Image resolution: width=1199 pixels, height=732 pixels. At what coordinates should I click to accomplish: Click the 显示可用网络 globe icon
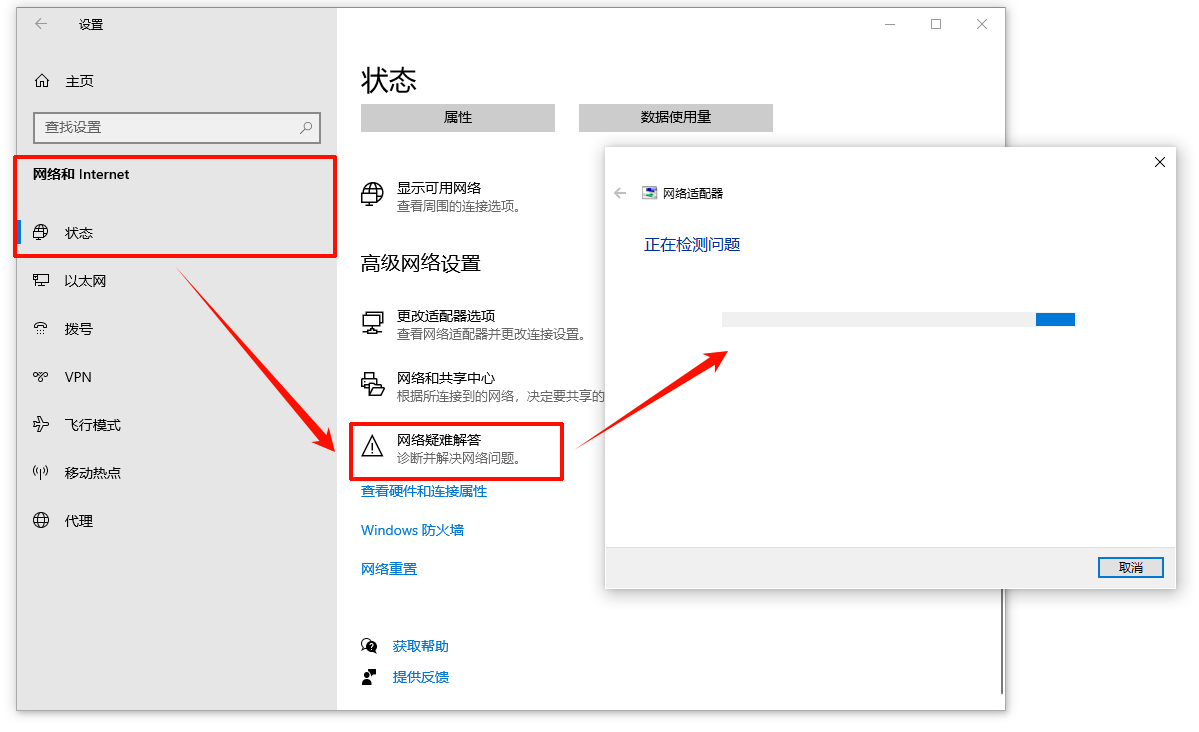[x=372, y=194]
